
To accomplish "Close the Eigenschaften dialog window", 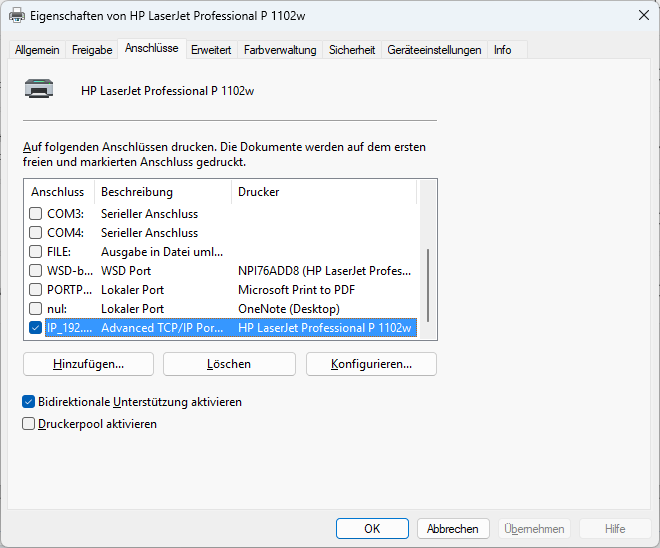I will (644, 16).
